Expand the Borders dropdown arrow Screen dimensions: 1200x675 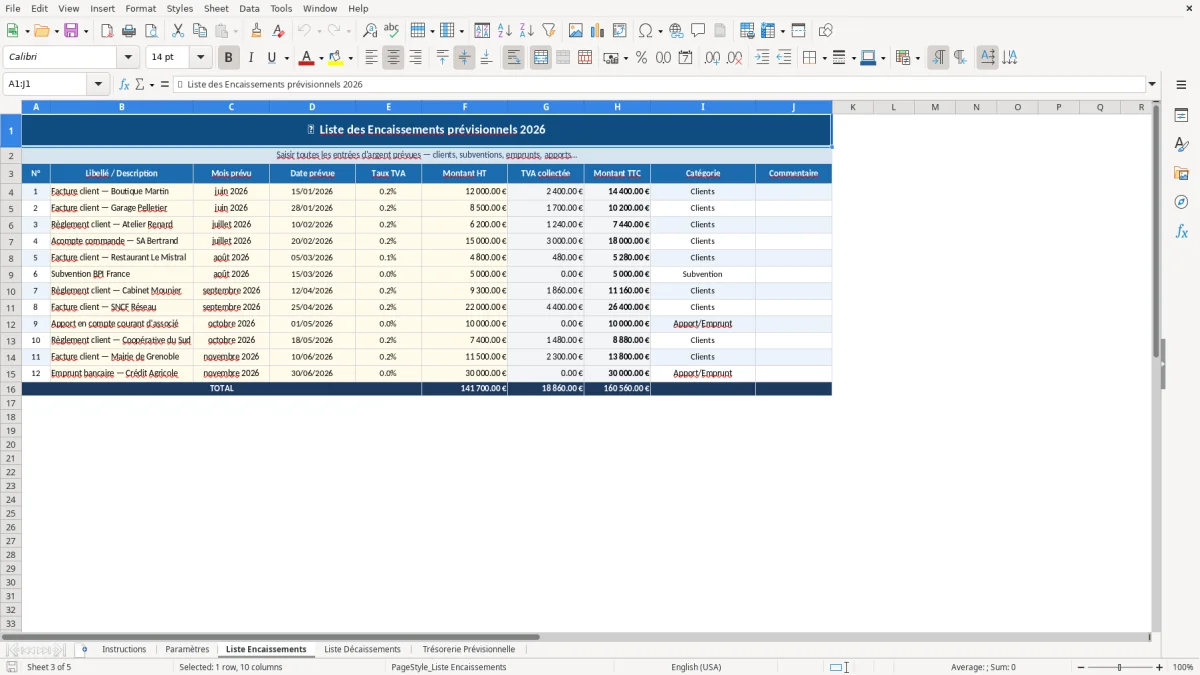[823, 58]
